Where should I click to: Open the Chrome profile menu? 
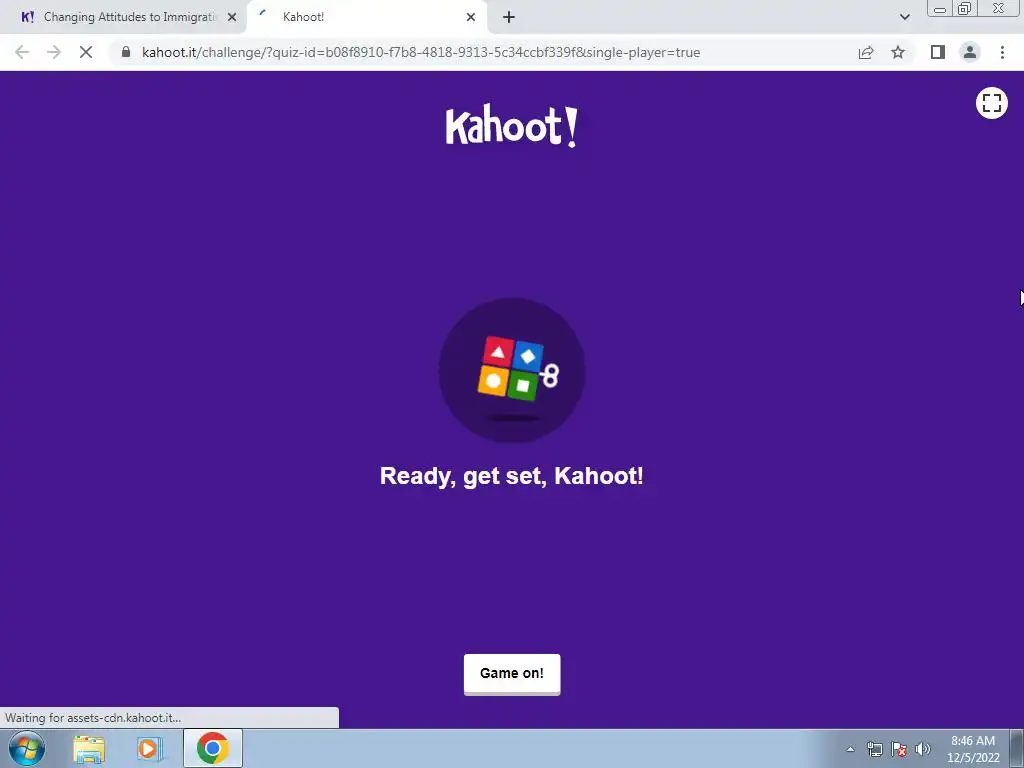click(x=970, y=52)
